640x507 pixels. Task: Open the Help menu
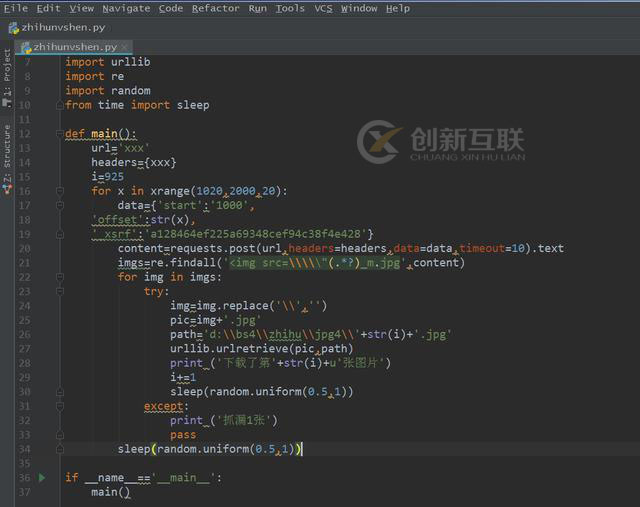coord(398,8)
